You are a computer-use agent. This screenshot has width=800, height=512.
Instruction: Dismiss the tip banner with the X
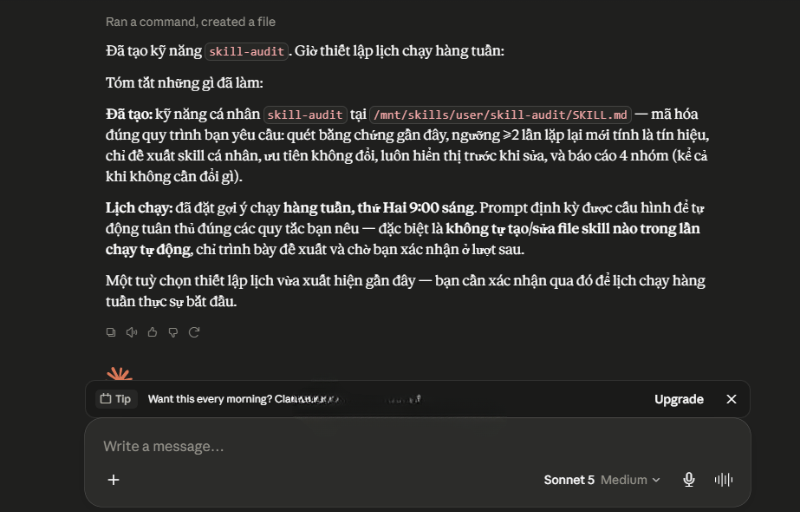731,399
